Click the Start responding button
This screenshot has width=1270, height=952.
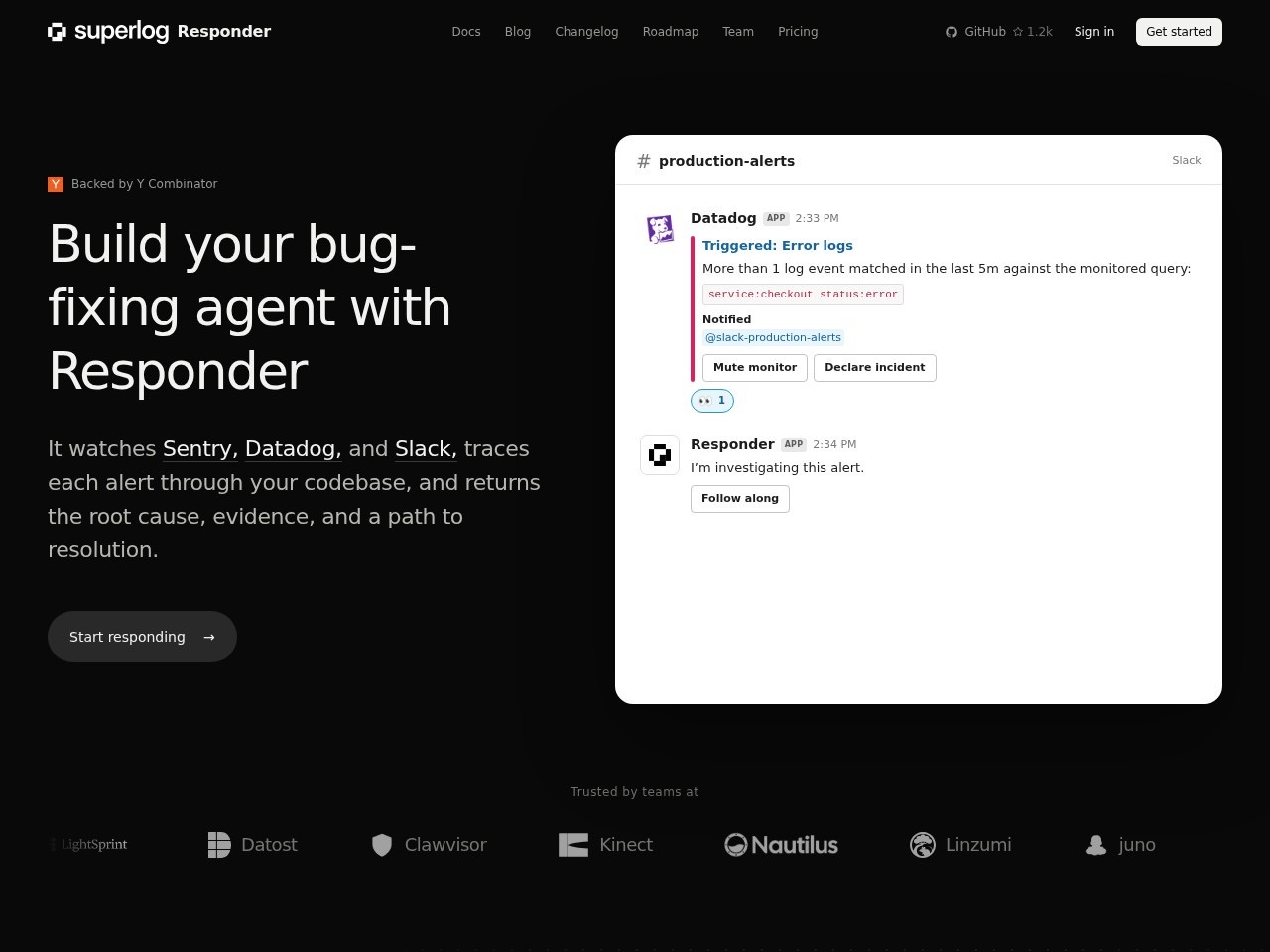click(142, 637)
